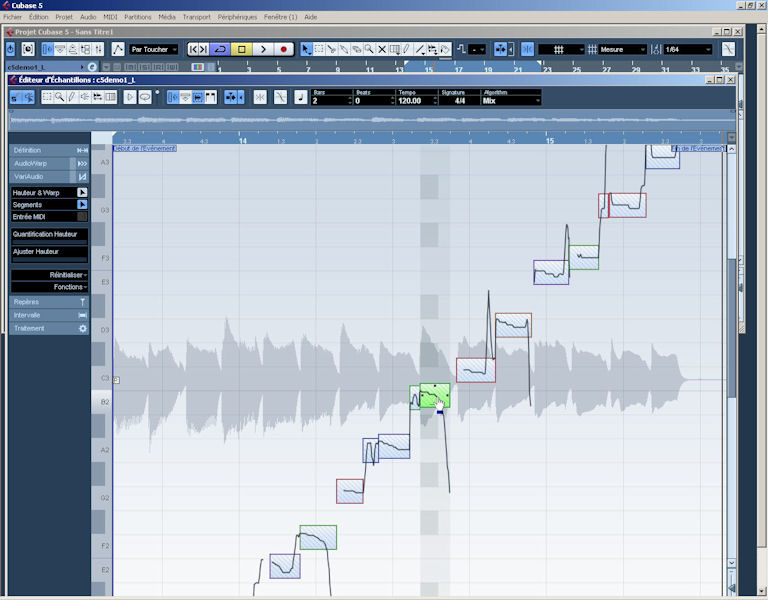Click the B2 key on the piano keyboard
Image resolution: width=768 pixels, height=600 pixels.
101,402
